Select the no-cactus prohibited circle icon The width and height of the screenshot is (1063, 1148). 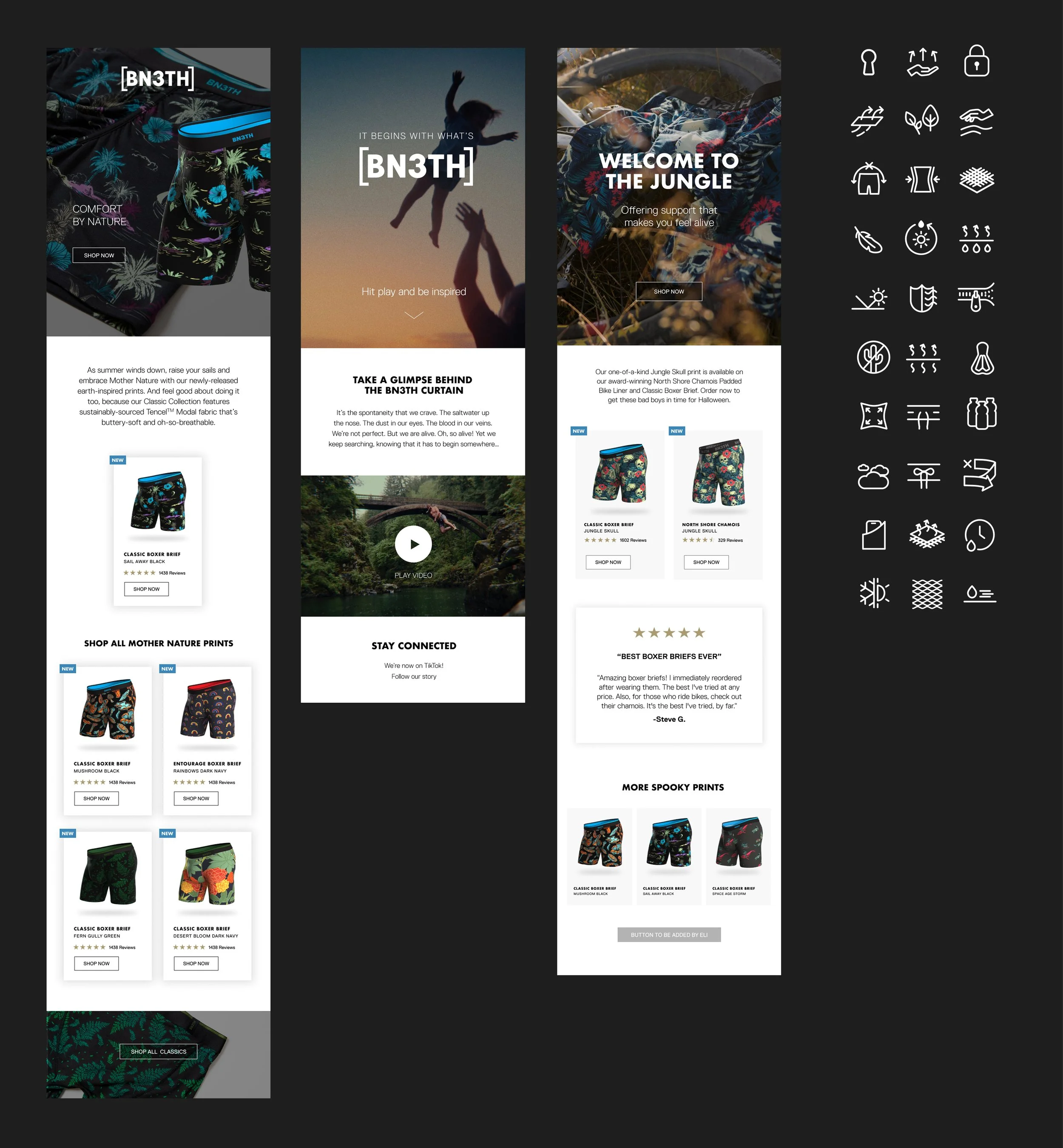pos(873,357)
